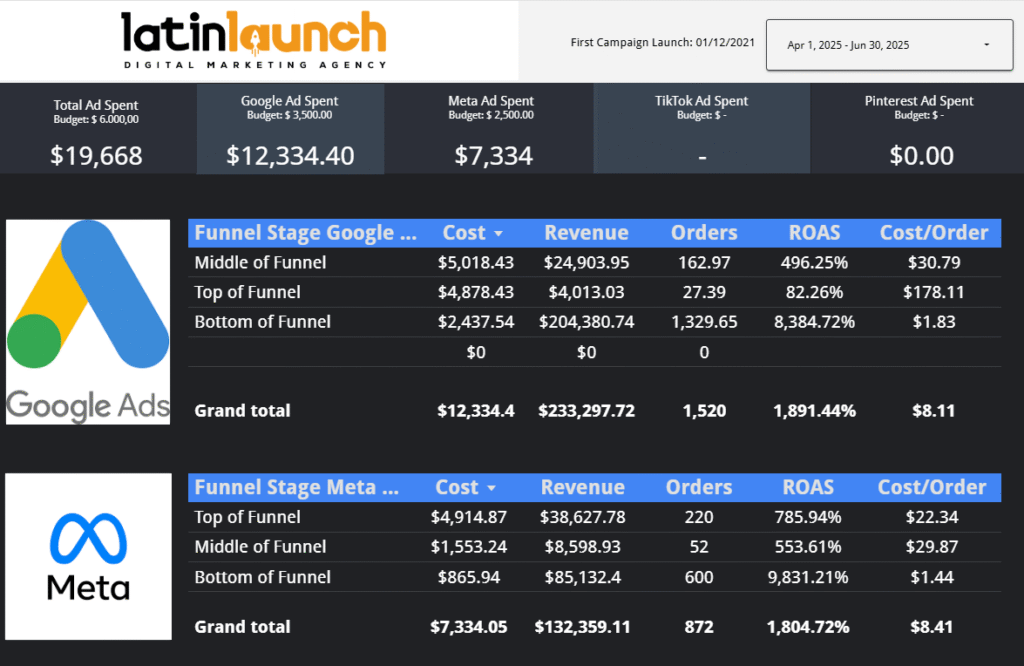Select the Google Ad Spent scorecard
The width and height of the screenshot is (1024, 666).
290,130
